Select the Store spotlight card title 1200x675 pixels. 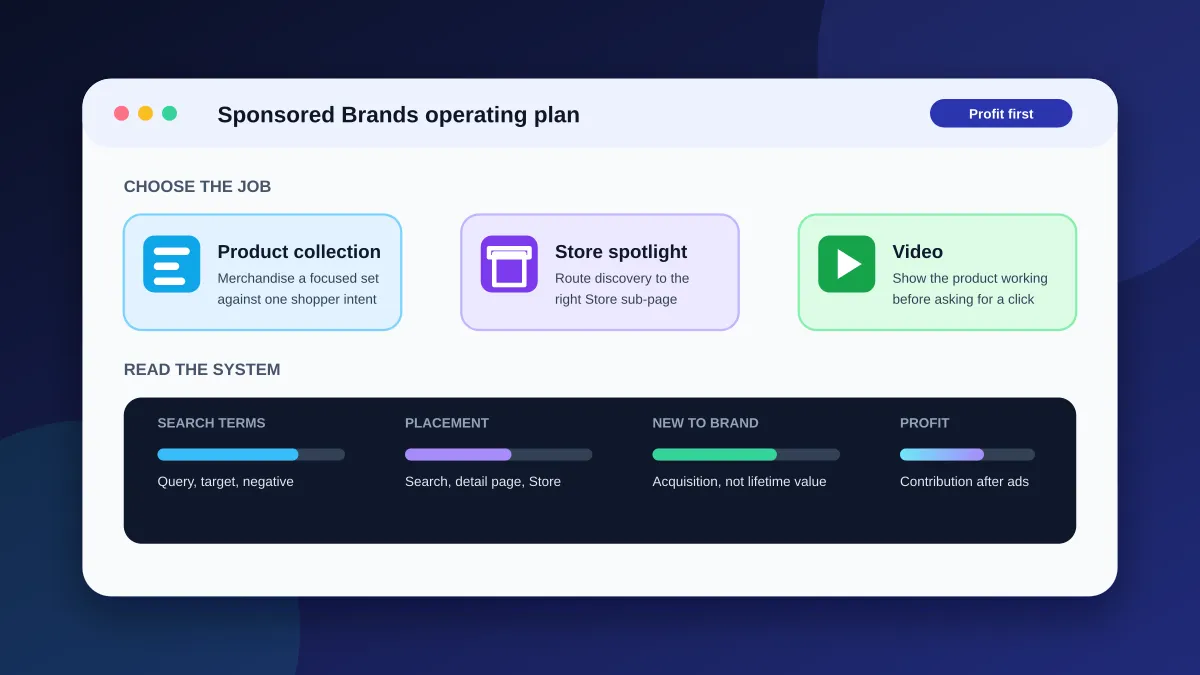pos(621,252)
